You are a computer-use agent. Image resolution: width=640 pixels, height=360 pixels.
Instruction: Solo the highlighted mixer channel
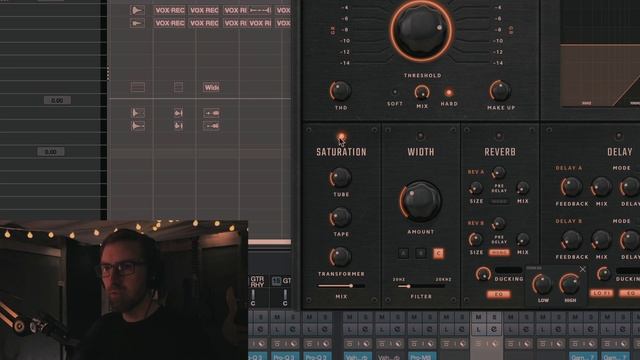tap(494, 317)
